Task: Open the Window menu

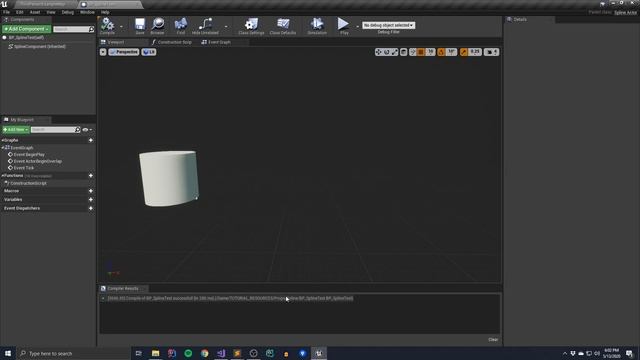Action: tap(87, 12)
